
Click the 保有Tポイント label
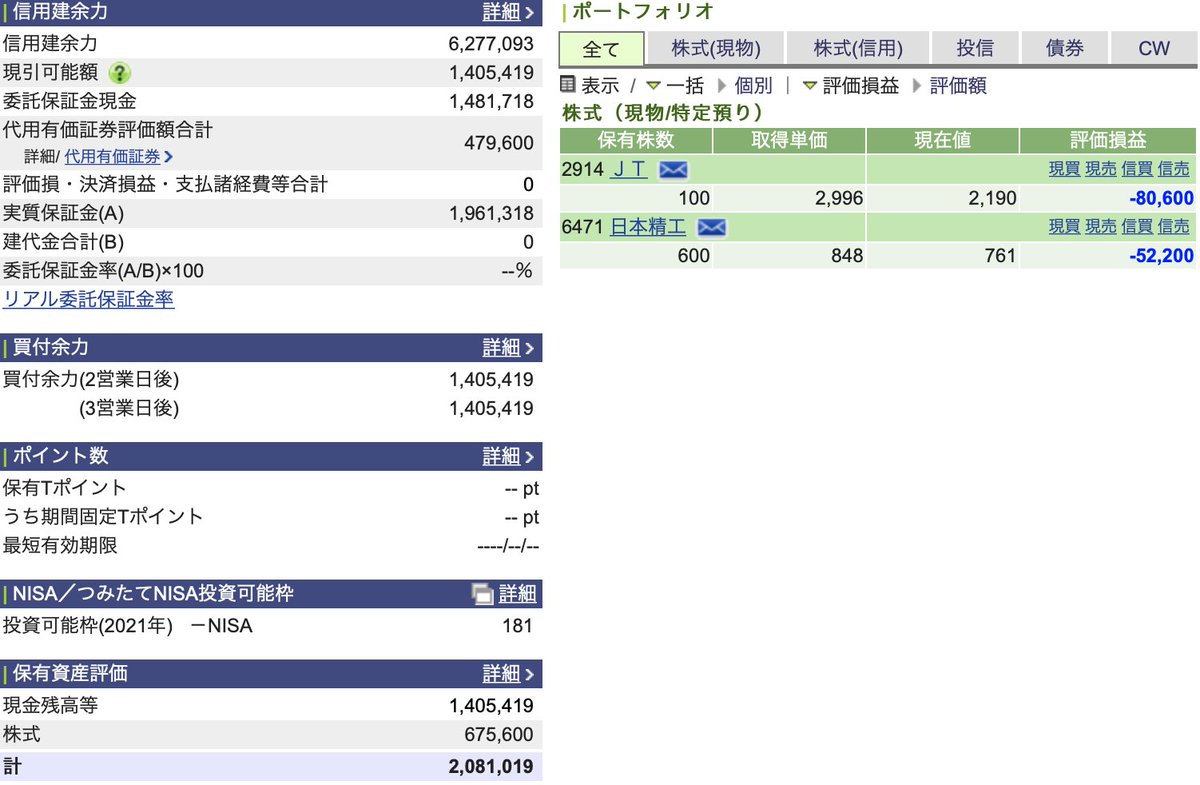point(65,488)
